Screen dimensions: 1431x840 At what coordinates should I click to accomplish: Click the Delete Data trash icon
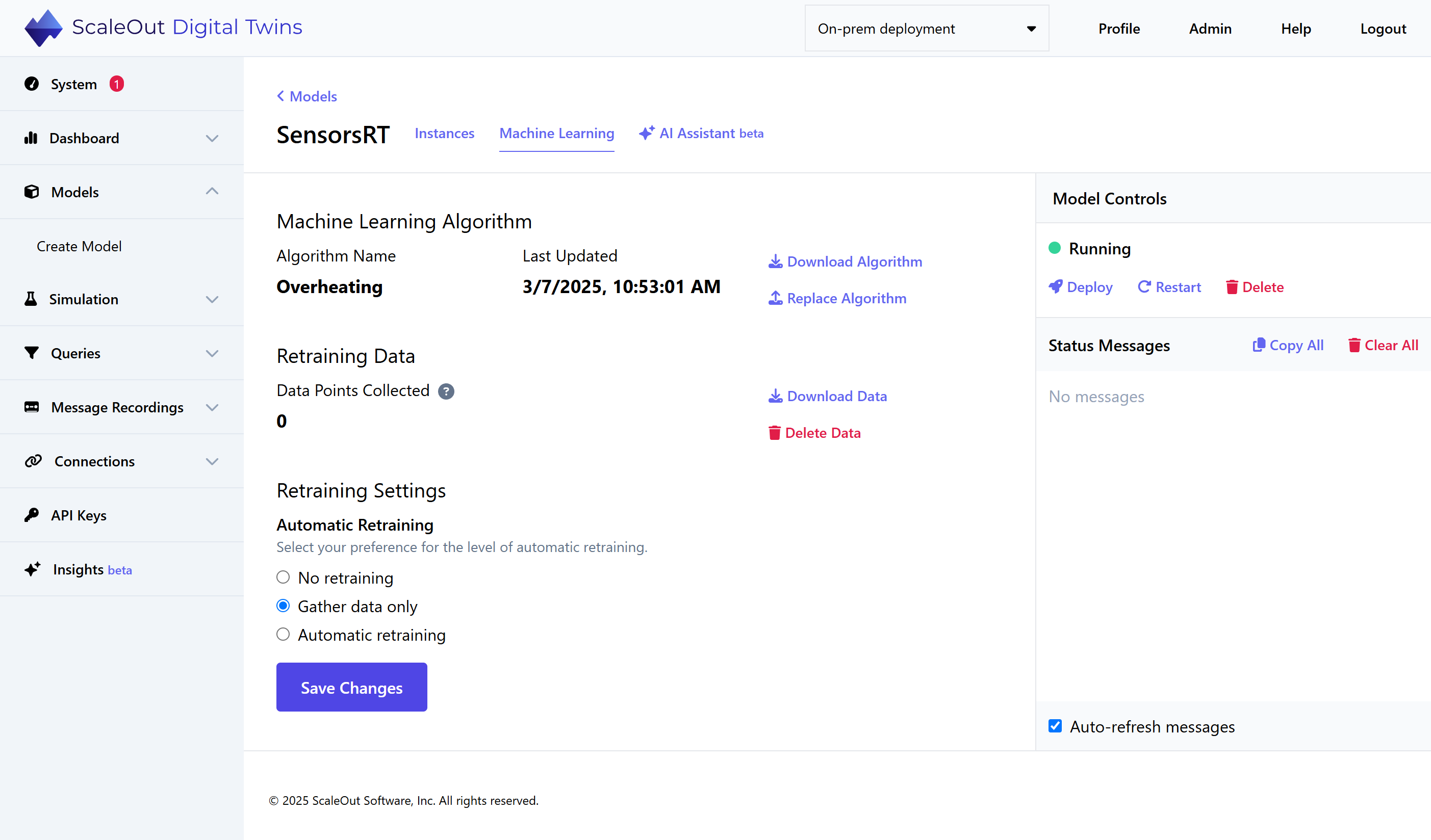[x=775, y=433]
